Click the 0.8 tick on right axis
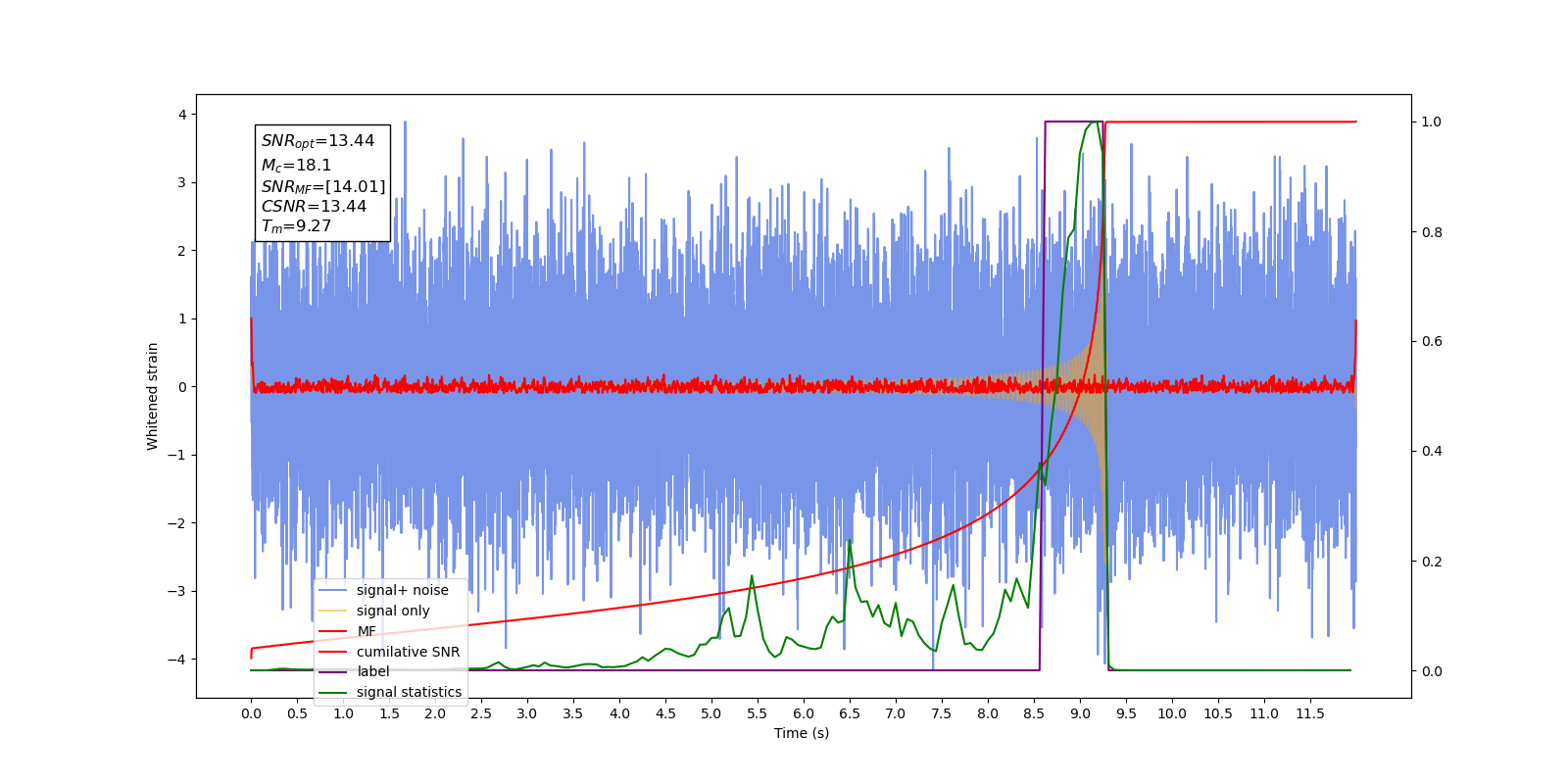This screenshot has width=1568, height=784. pyautogui.click(x=1432, y=232)
